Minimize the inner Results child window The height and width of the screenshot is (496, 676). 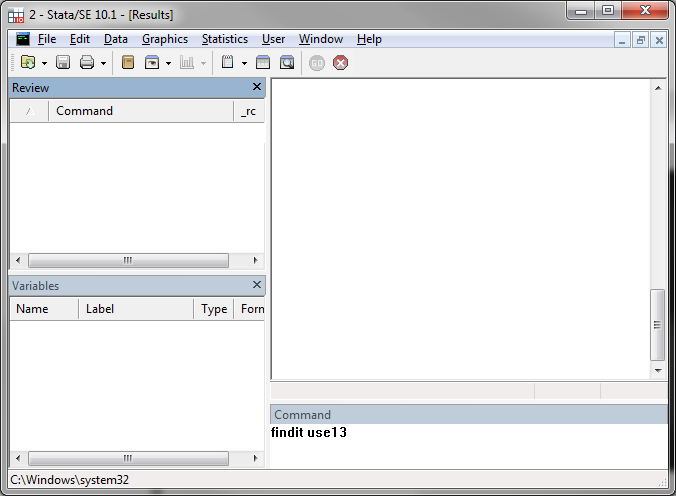[x=622, y=40]
